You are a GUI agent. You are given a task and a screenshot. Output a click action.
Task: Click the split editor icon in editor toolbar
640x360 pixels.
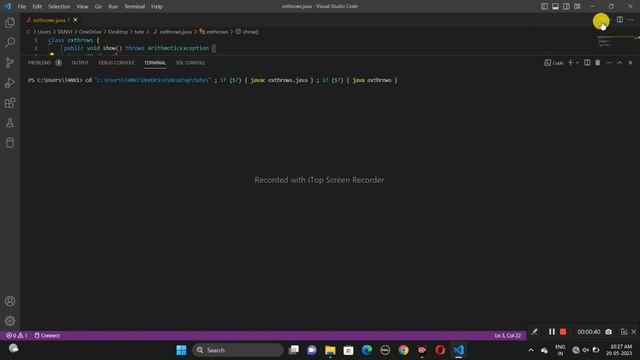pyautogui.click(x=620, y=20)
